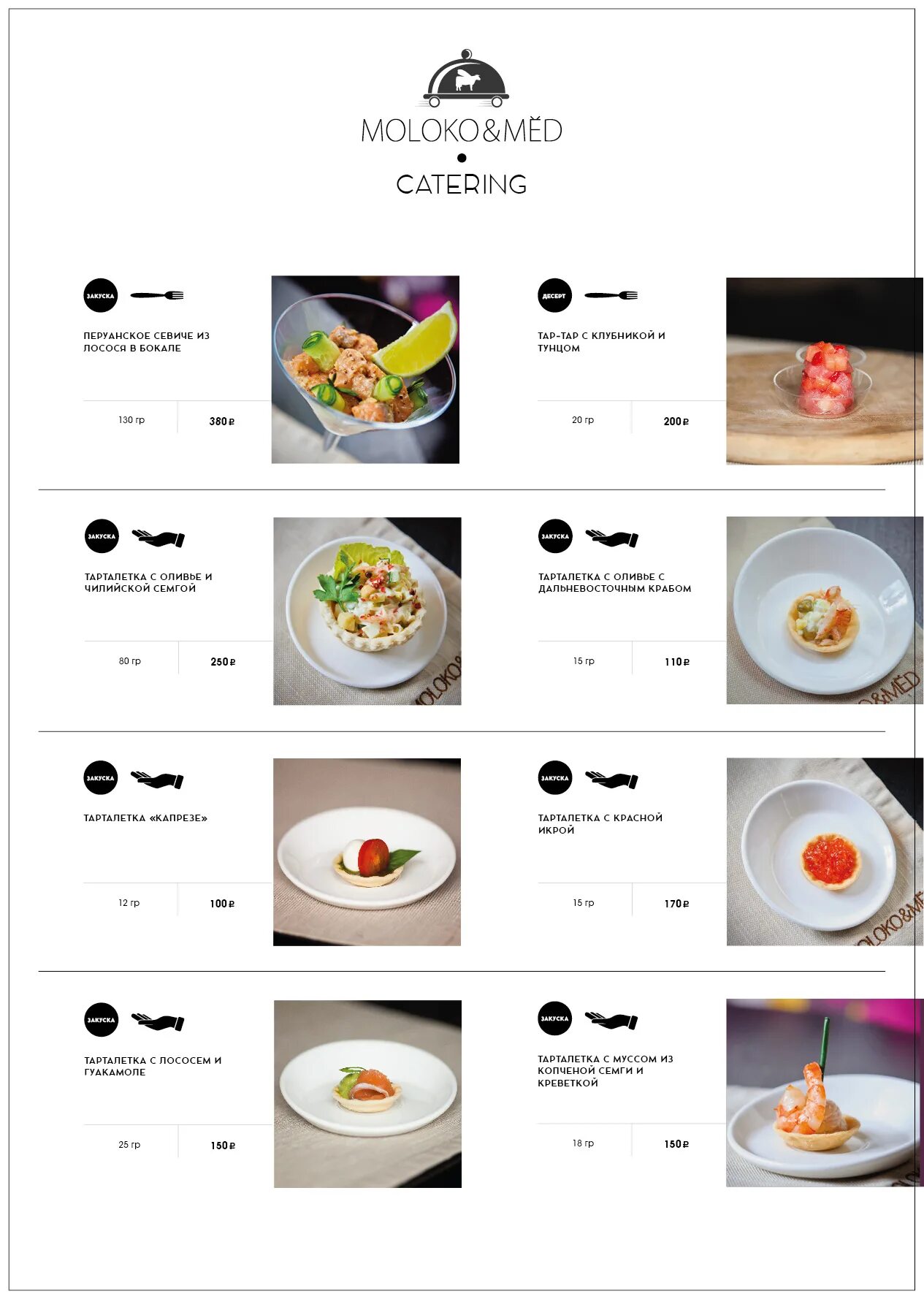The image size is (924, 1299).
Task: Click the fork icon above Перуанское севиче
Action: click(x=157, y=295)
